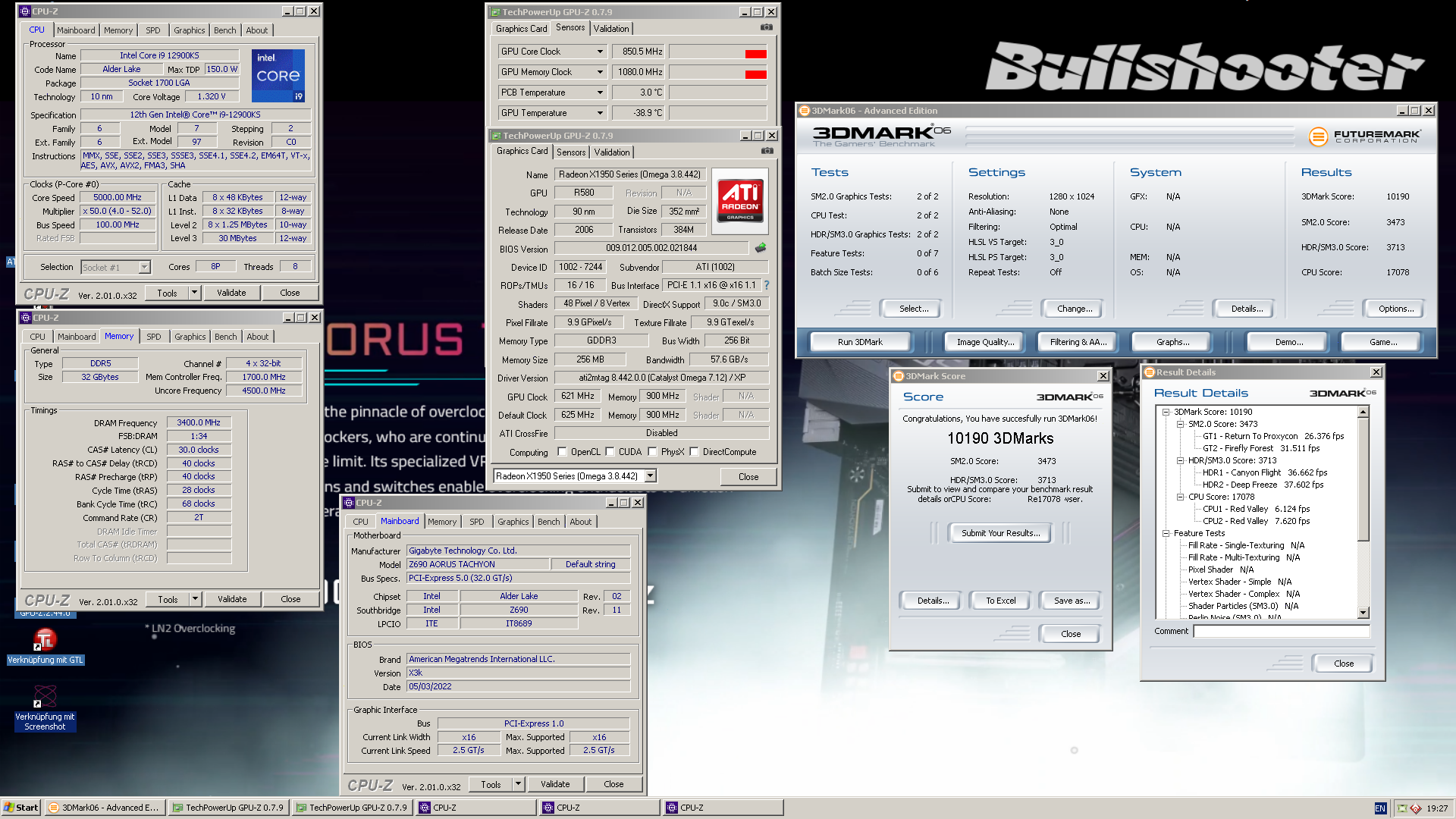
Task: Click the Bus Interface question mark icon
Action: click(767, 285)
